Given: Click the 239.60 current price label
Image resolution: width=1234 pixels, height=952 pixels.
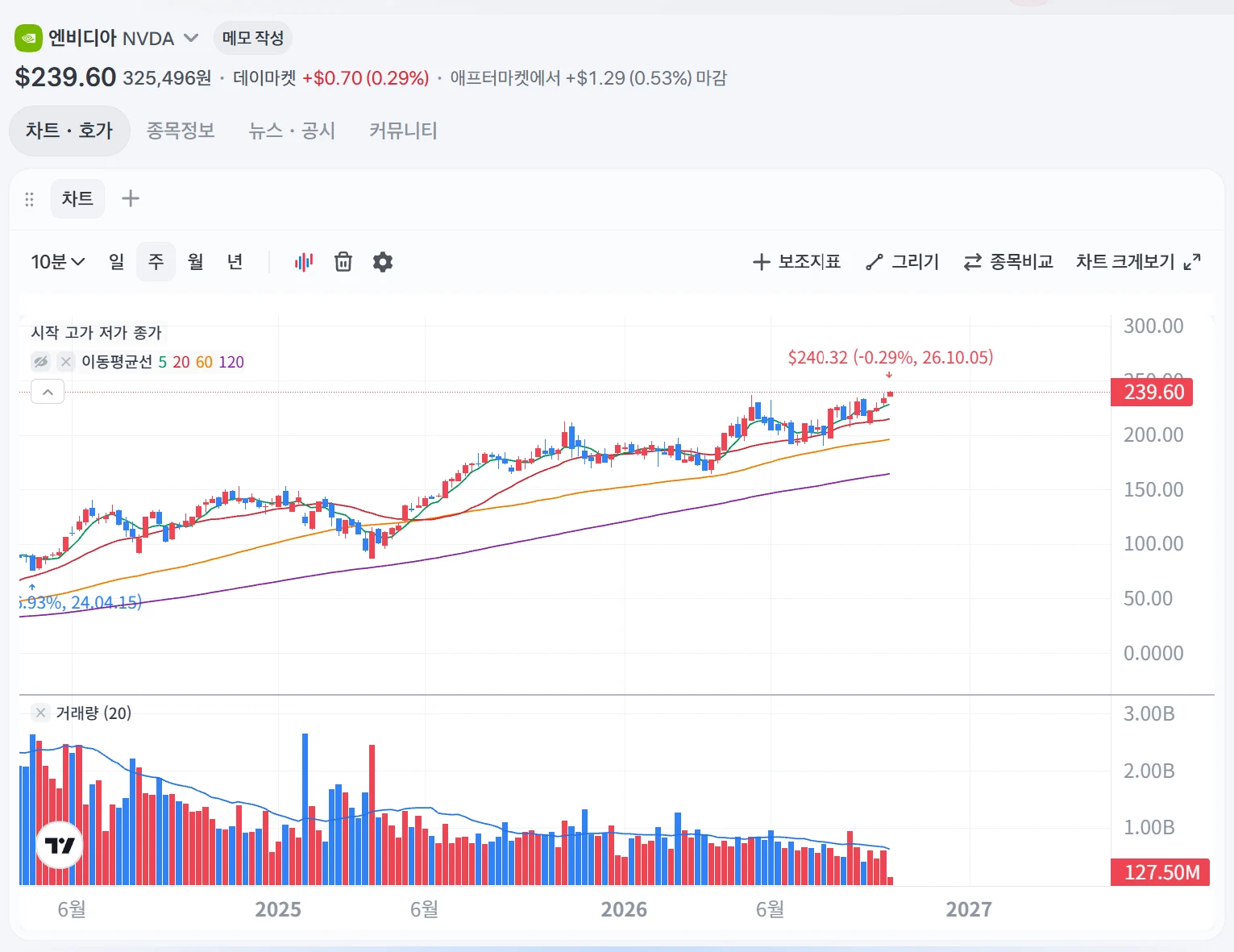Looking at the screenshot, I should (x=1152, y=393).
